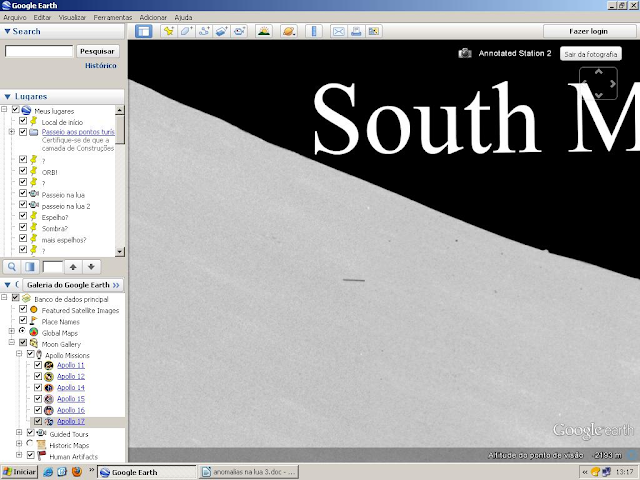The image size is (640, 480).
Task: Expand the Guided Tours node
Action: [19, 432]
